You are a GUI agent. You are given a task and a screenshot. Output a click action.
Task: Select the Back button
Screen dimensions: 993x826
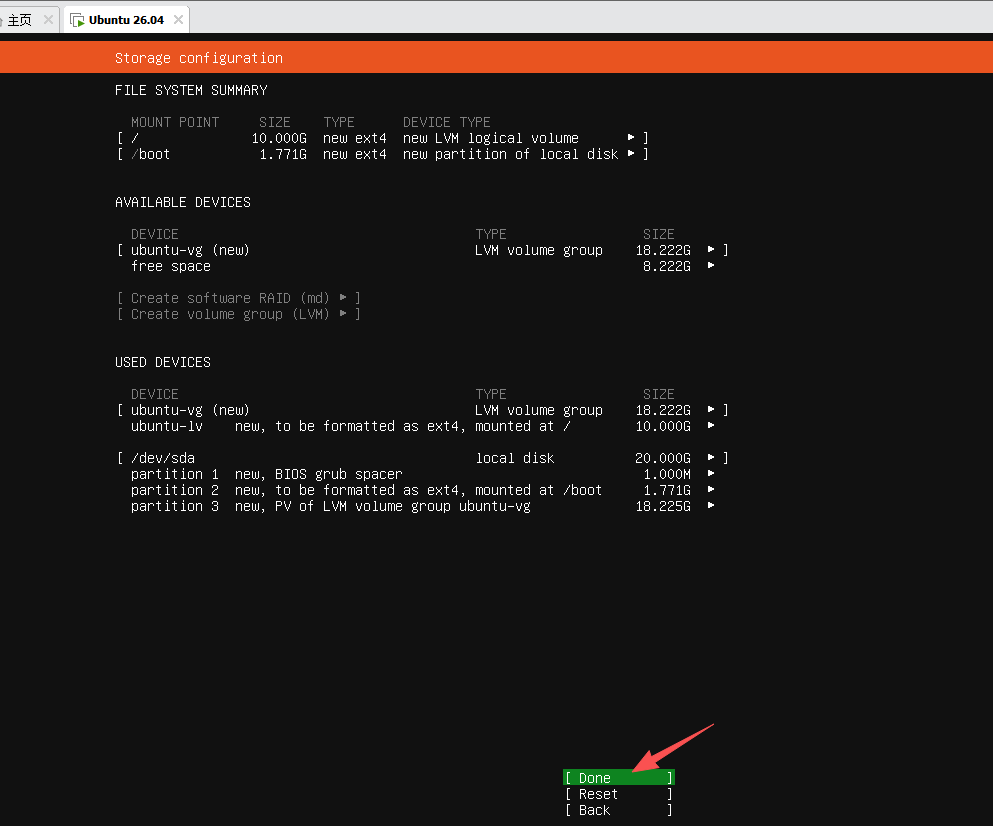618,810
